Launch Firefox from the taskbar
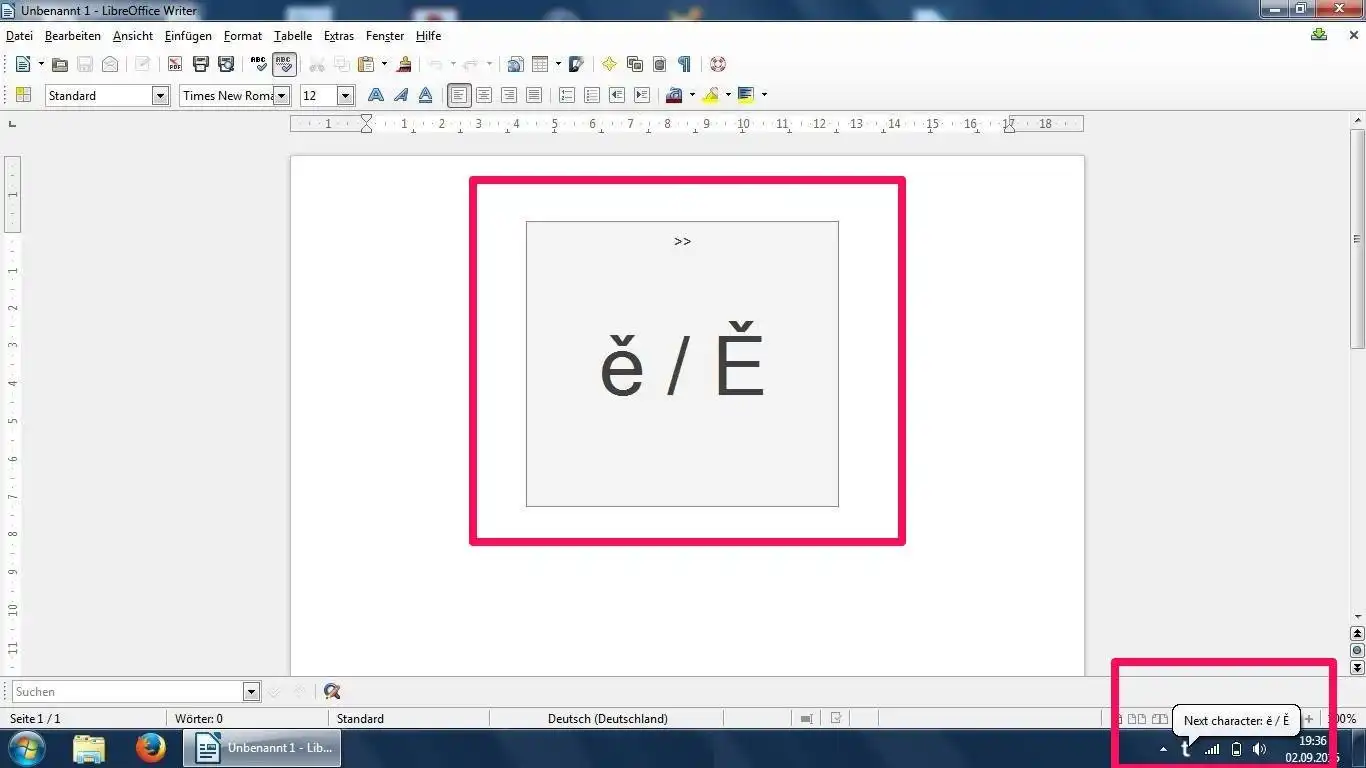Viewport: 1366px width, 768px height. tap(151, 748)
